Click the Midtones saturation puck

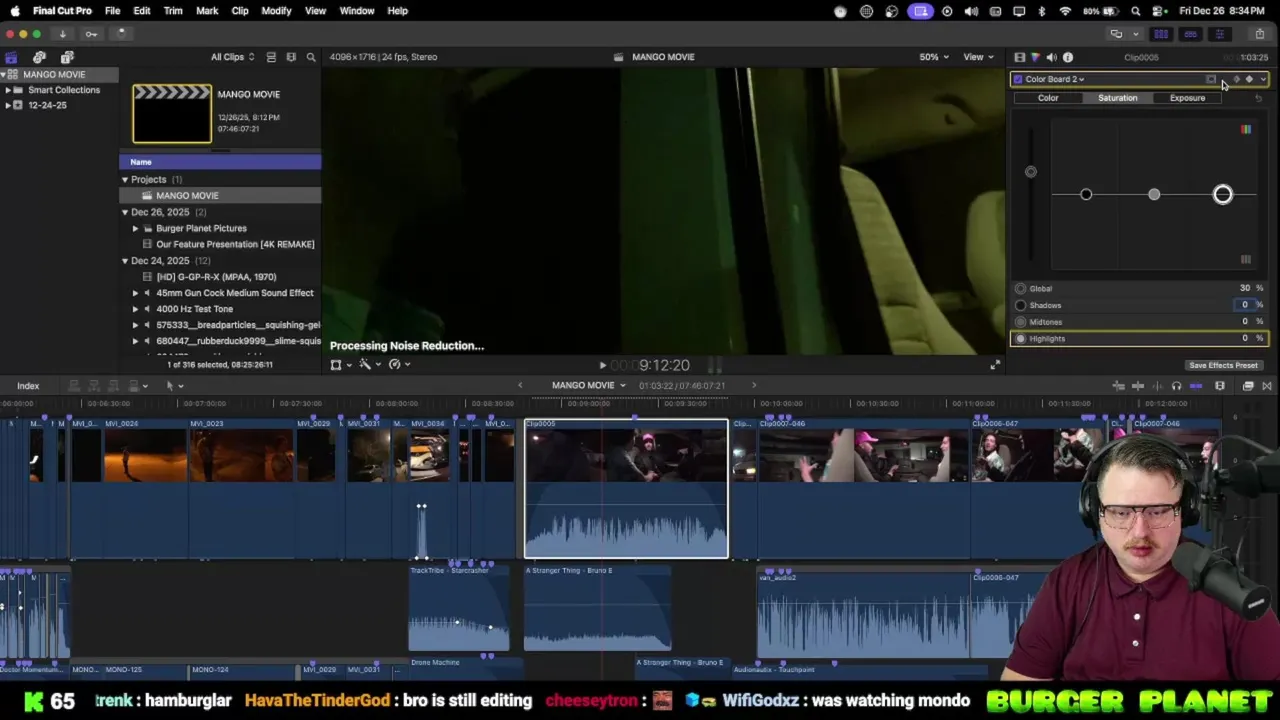point(1154,194)
